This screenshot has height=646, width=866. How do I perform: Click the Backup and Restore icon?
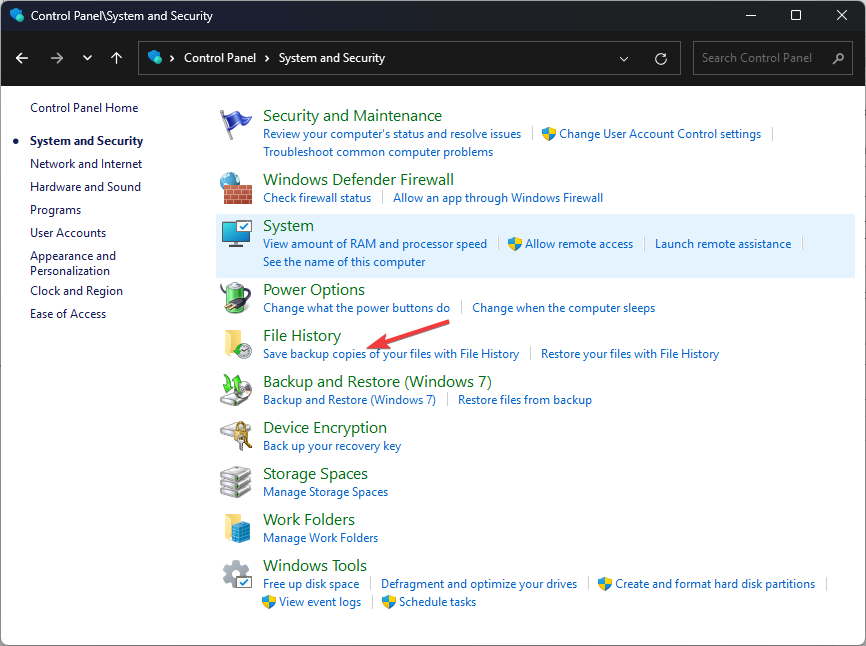pyautogui.click(x=236, y=391)
